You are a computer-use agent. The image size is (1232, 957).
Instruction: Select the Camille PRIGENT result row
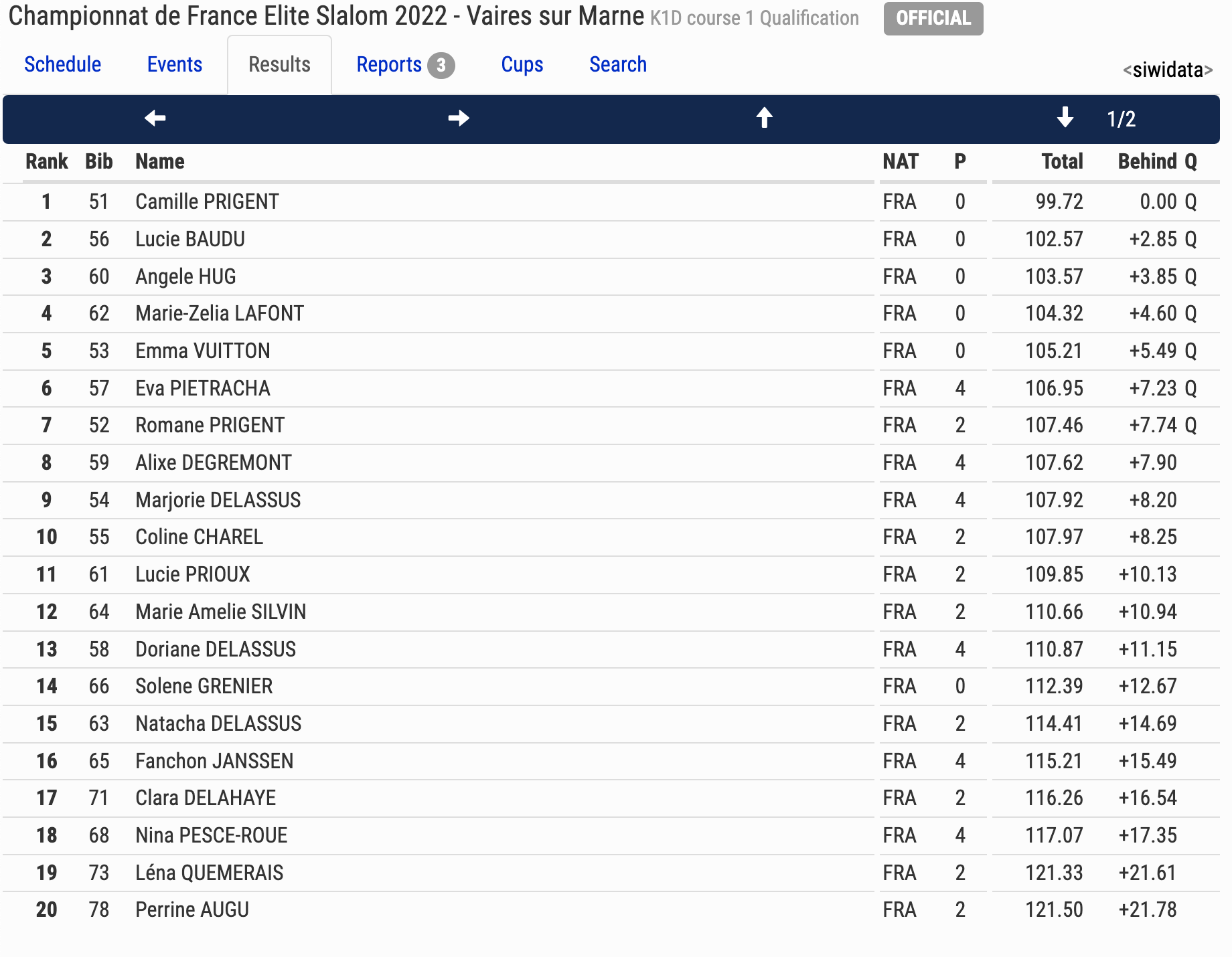point(611,201)
